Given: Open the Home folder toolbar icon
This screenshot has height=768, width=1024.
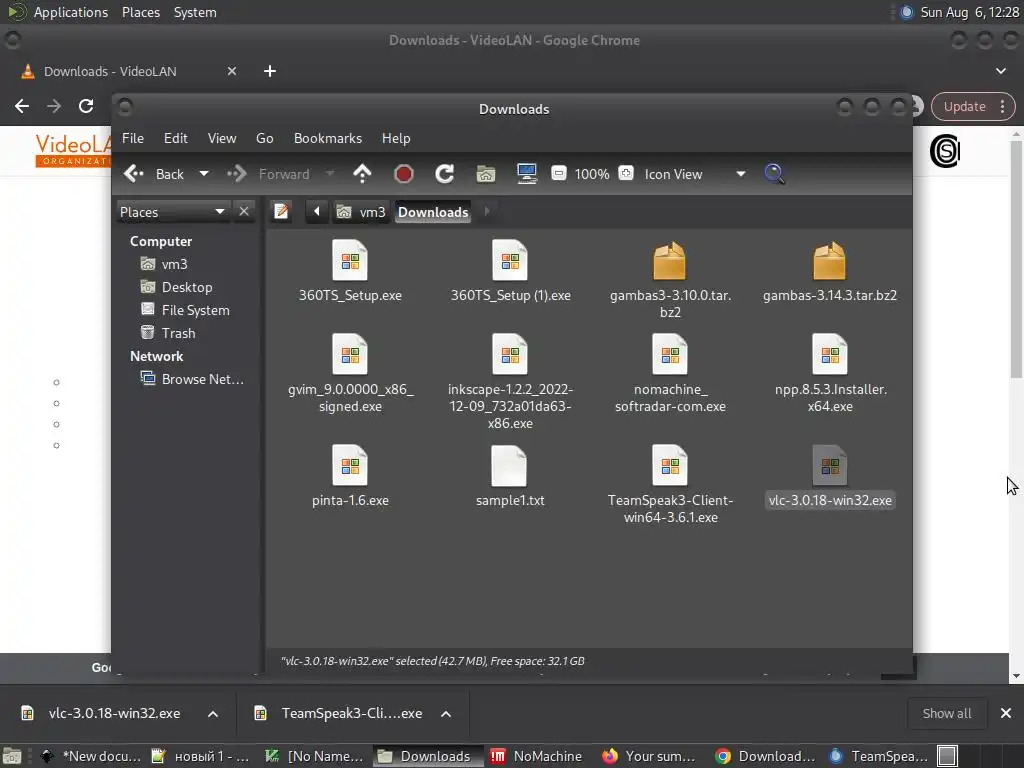Looking at the screenshot, I should 486,174.
